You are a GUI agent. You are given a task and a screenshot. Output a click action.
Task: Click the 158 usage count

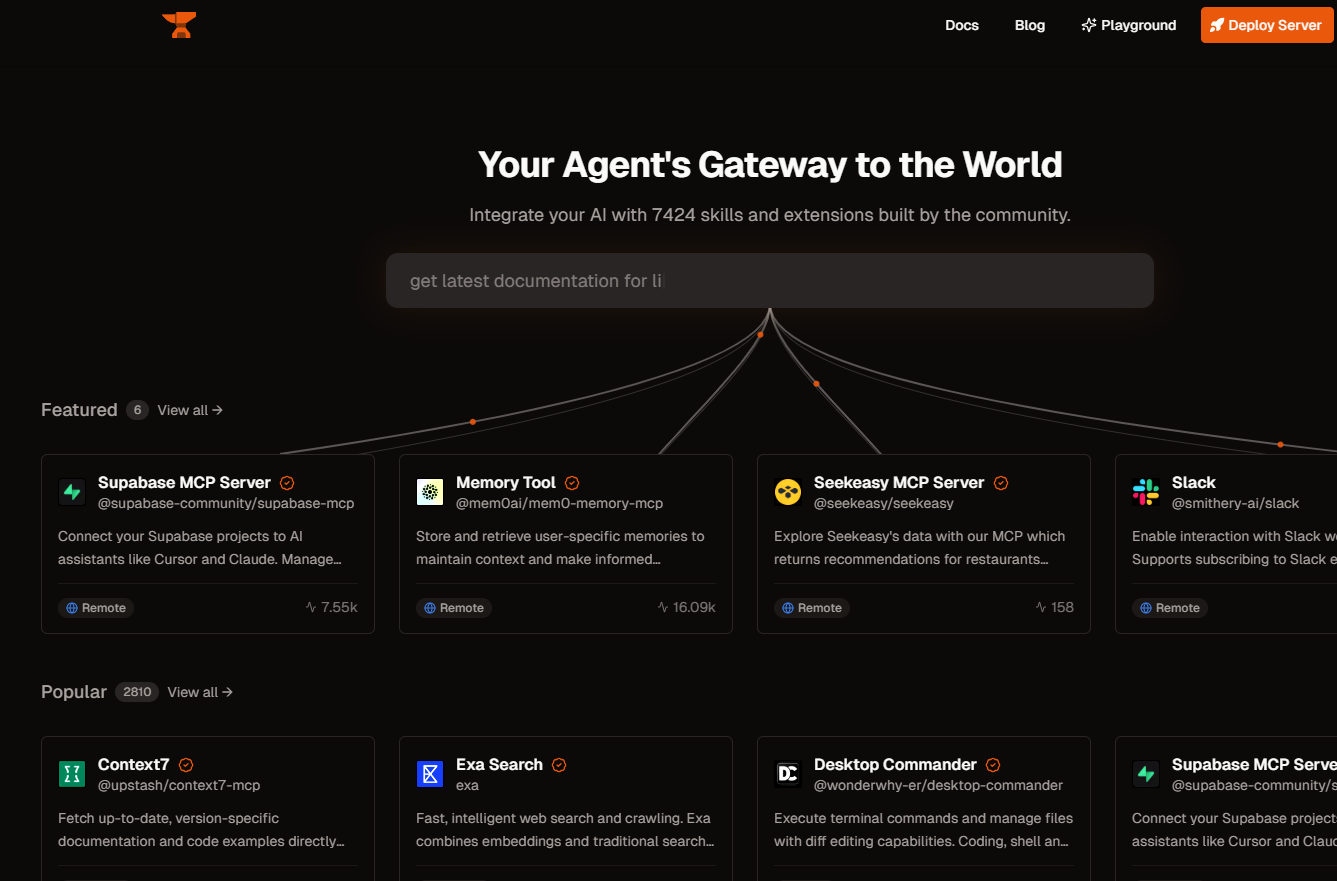(x=1054, y=607)
